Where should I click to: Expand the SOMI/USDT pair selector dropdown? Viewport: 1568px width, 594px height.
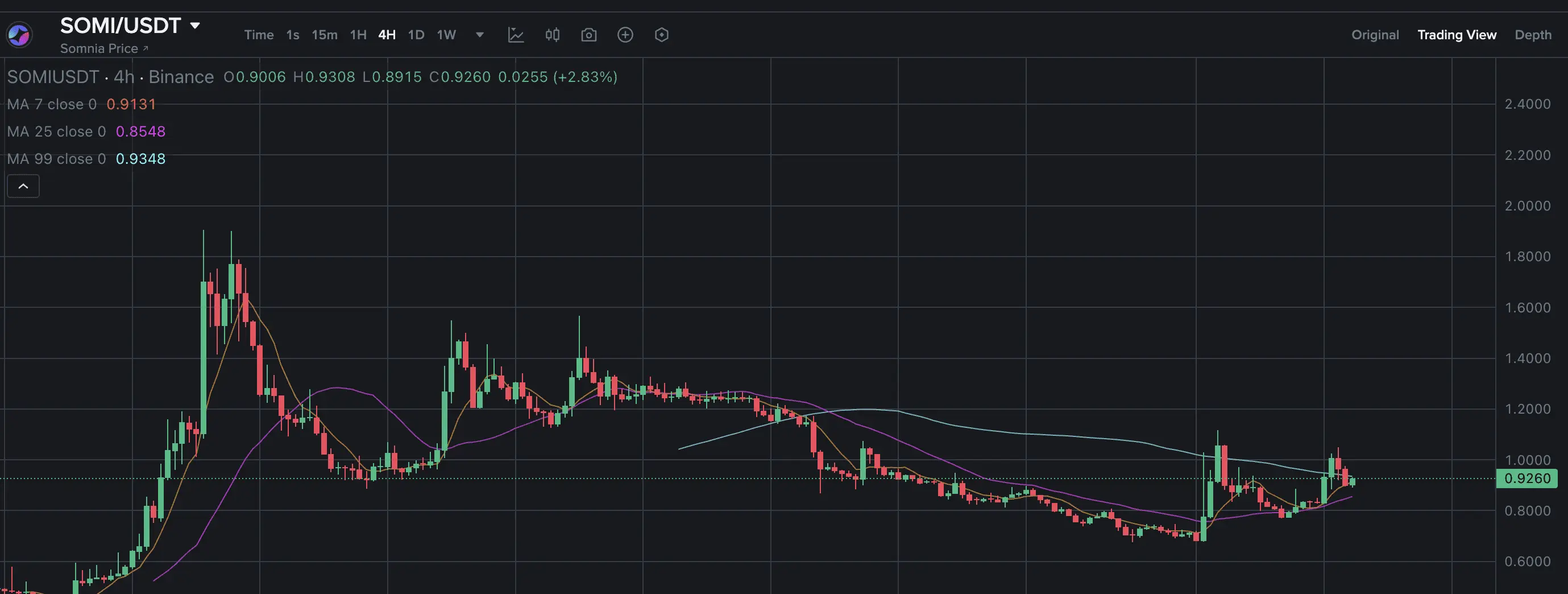pos(195,26)
